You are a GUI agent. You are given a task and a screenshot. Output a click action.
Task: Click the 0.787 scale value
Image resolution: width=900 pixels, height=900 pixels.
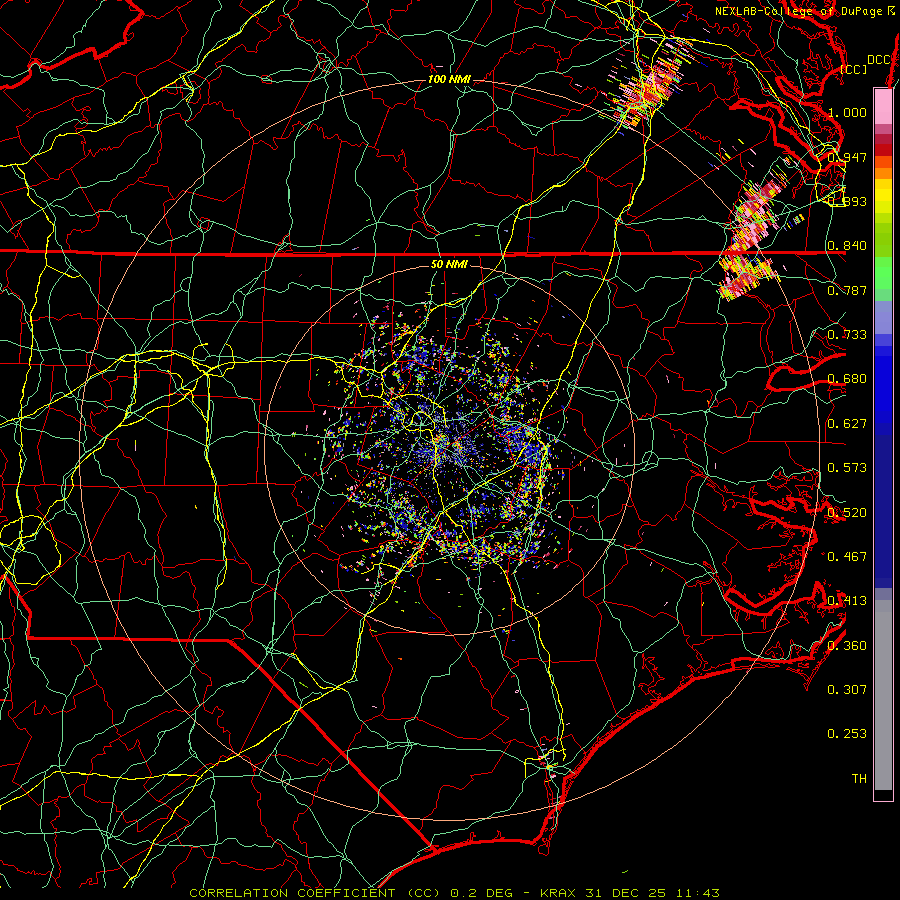point(847,290)
